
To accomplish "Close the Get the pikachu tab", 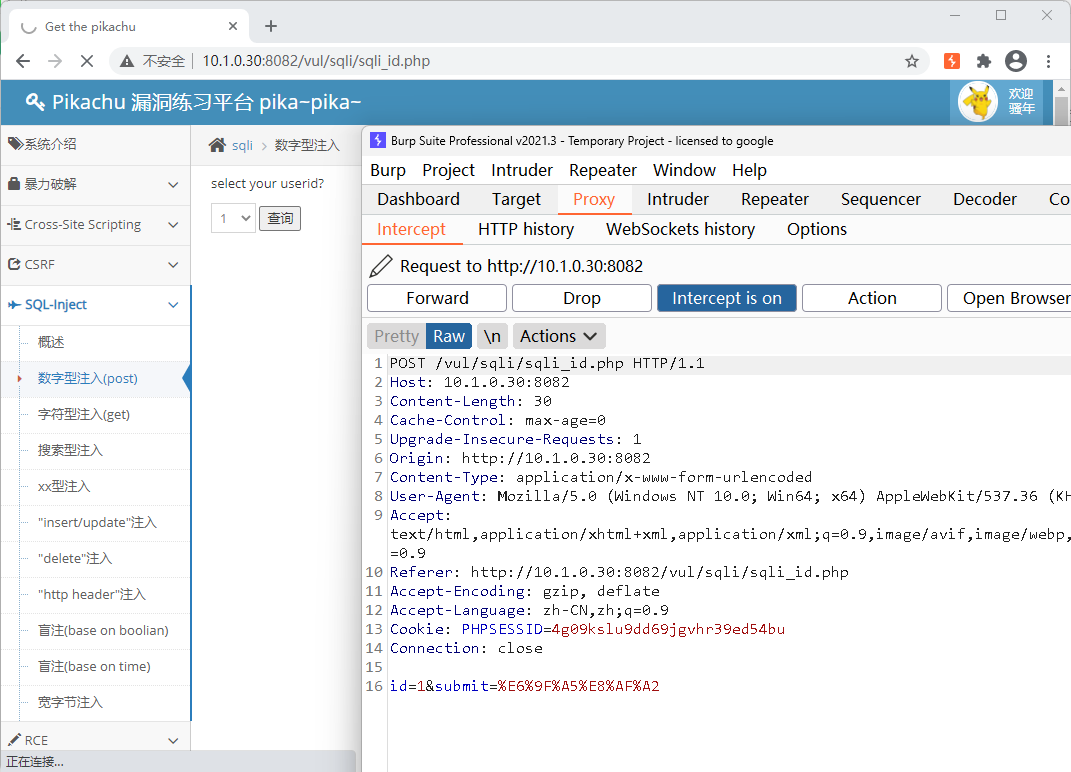I will (233, 26).
